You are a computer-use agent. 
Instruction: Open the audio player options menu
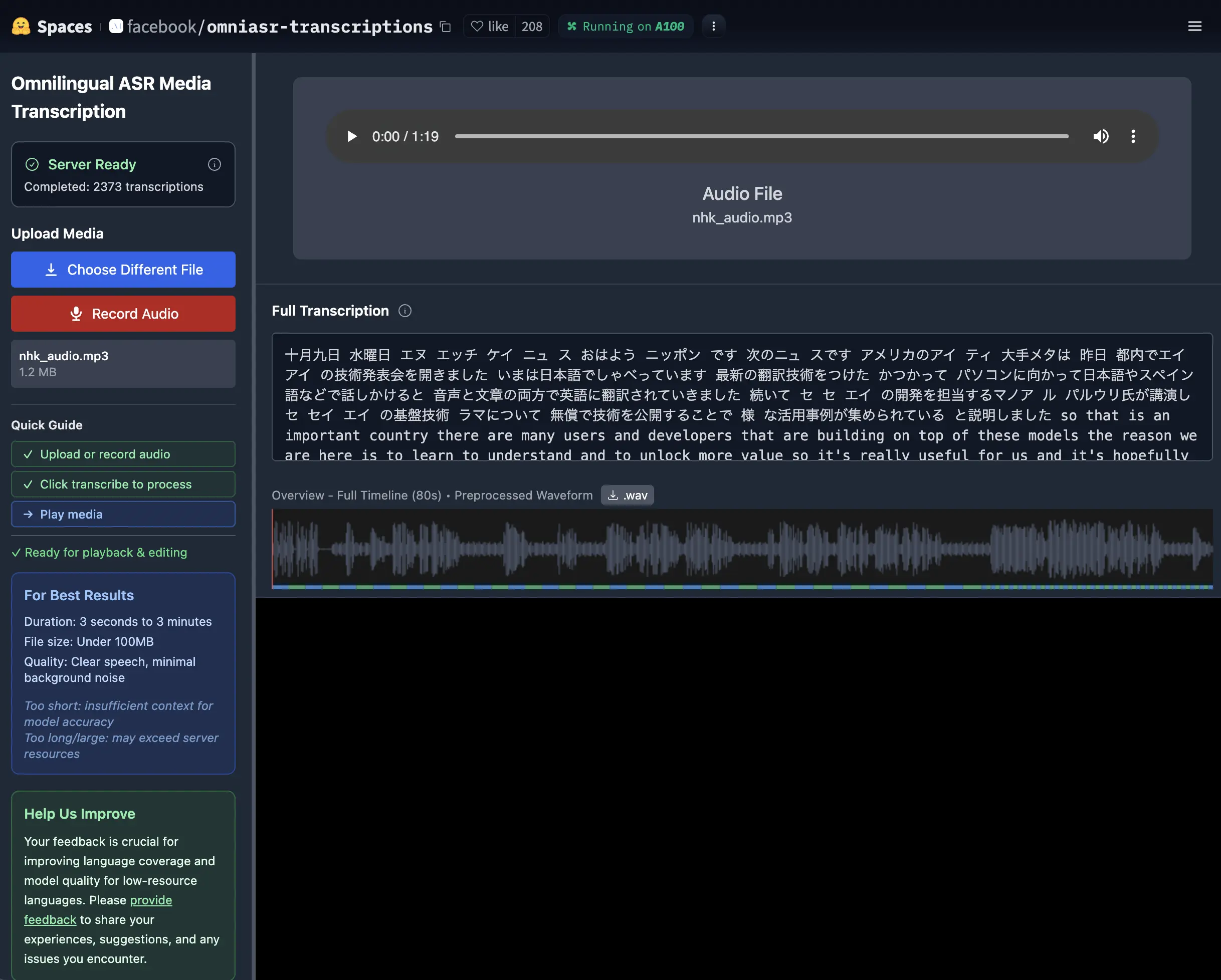click(1134, 136)
